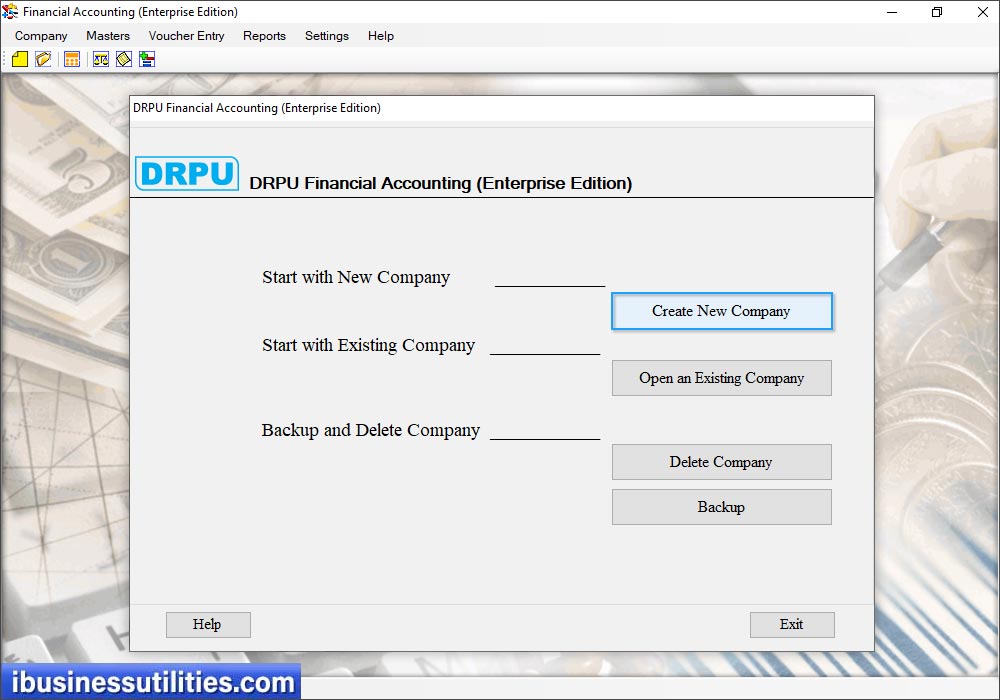The height and width of the screenshot is (700, 1000).
Task: Open the Help menu in menu bar
Action: coord(381,36)
